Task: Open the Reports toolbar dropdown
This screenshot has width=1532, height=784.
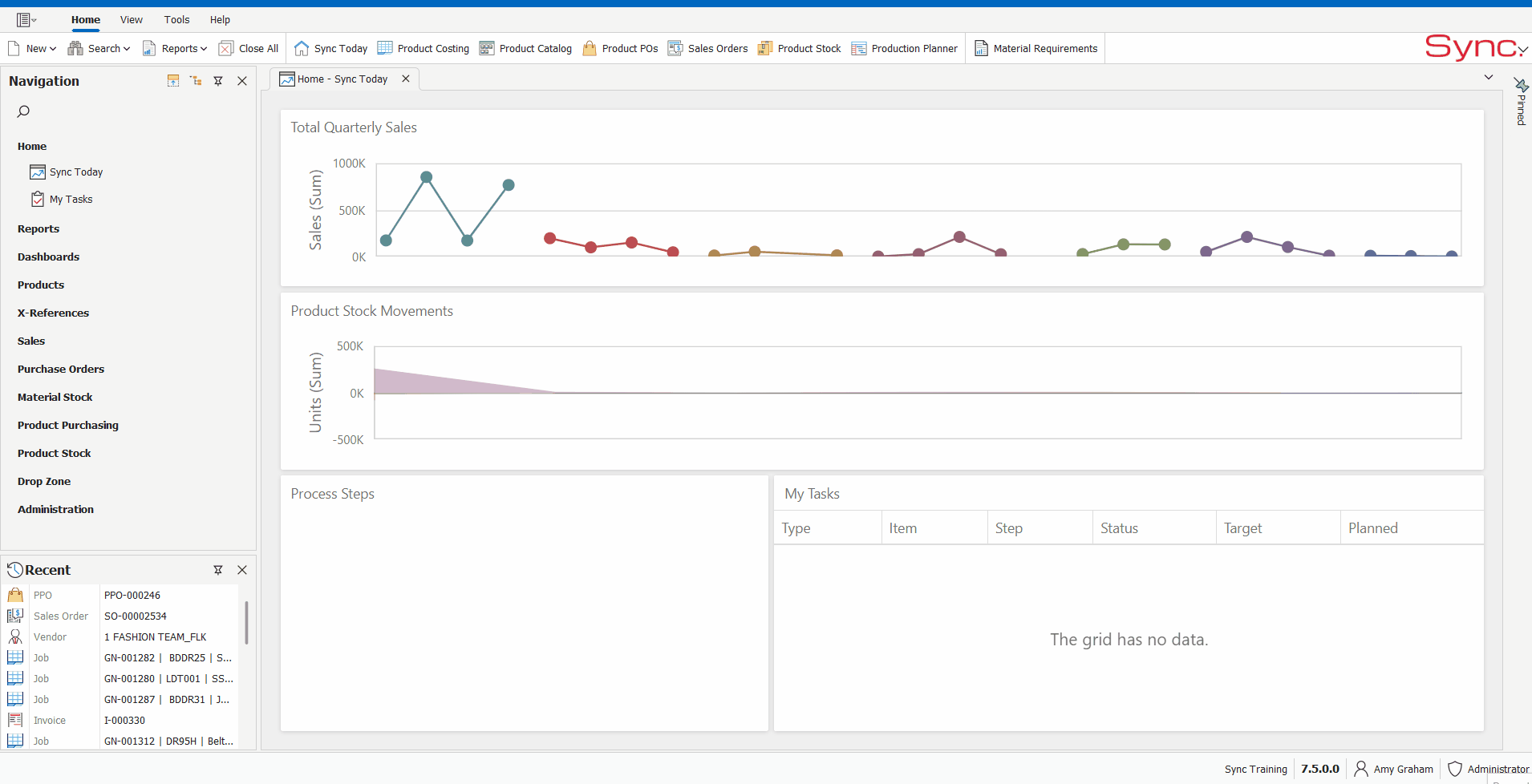Action: pos(175,49)
